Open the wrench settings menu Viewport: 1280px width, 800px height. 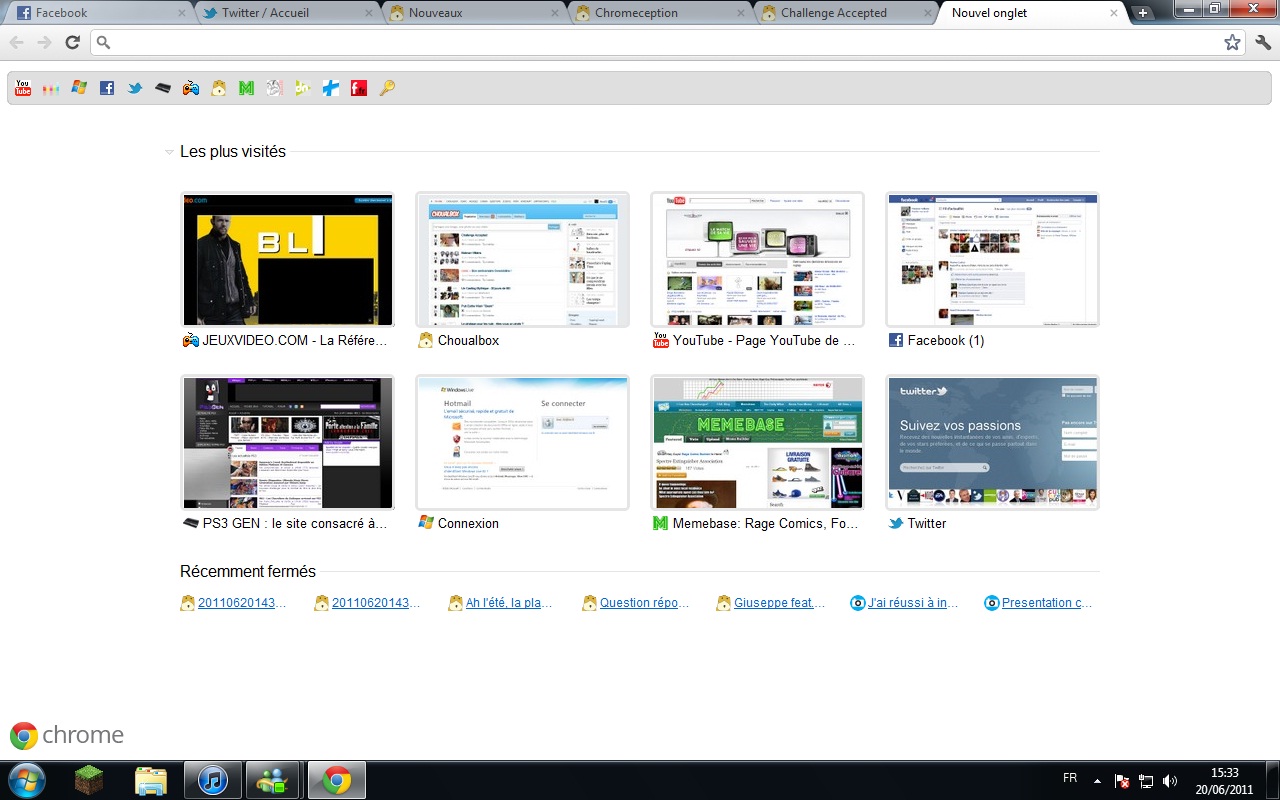1262,42
